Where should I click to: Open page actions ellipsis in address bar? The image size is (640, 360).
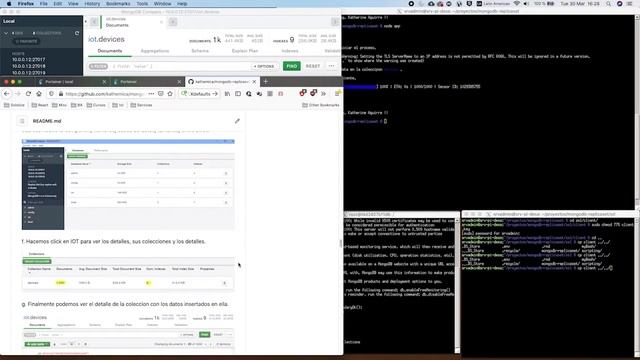(x=151, y=94)
